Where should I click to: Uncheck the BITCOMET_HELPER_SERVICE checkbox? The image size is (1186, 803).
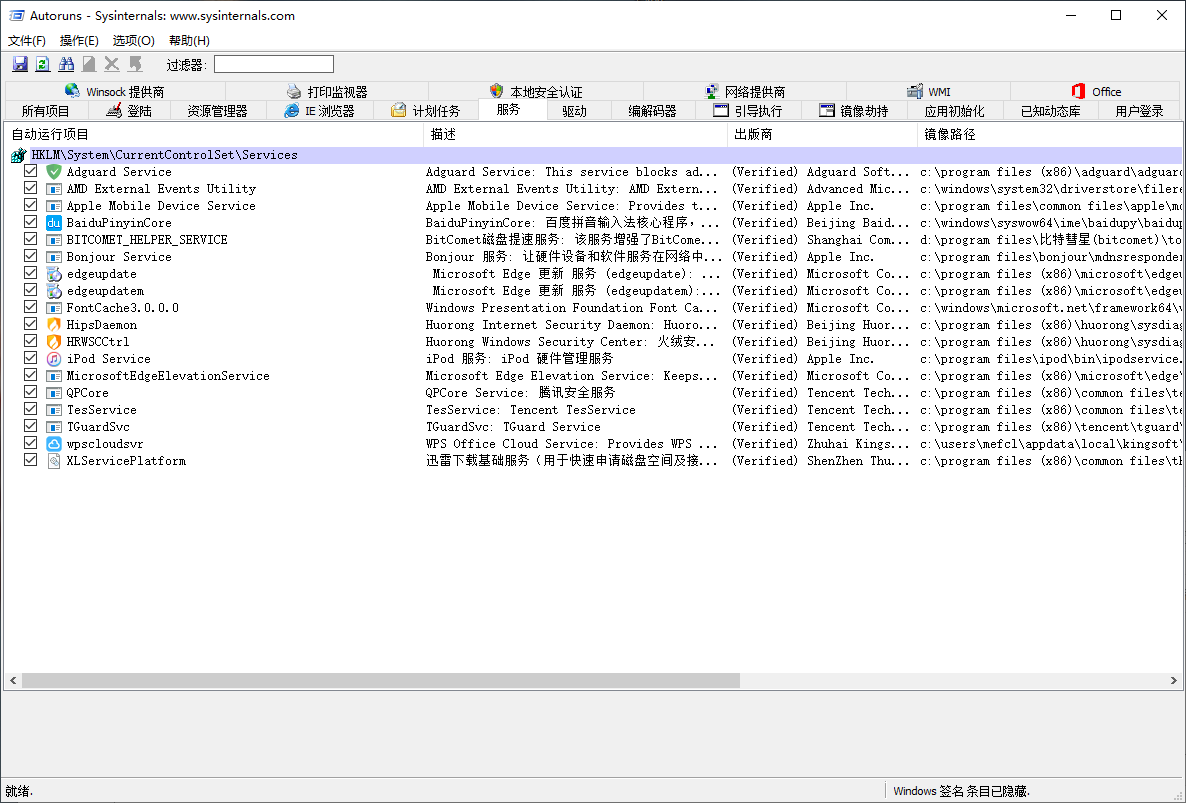click(30, 239)
